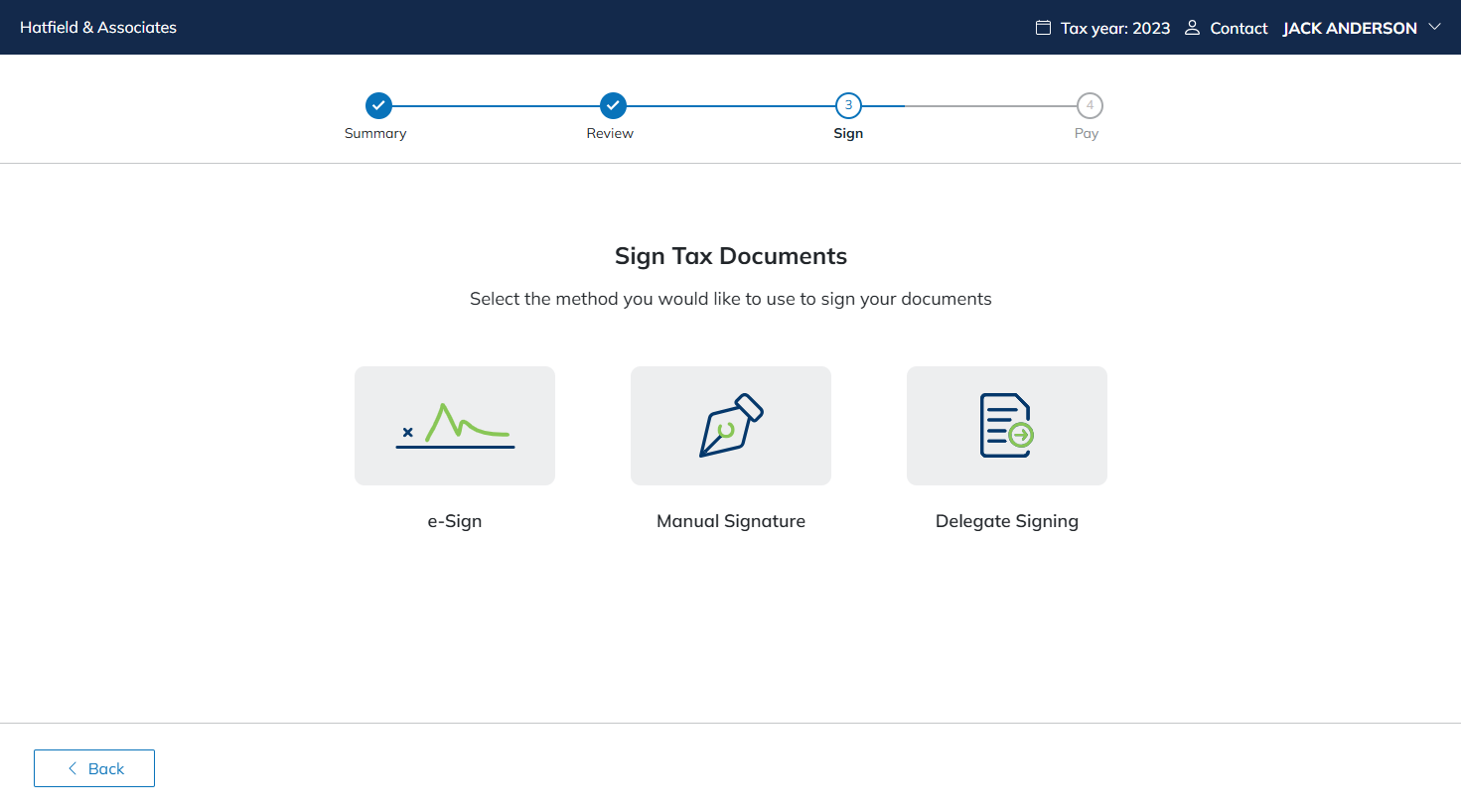The image size is (1461, 812).
Task: Open the Tax year: 2023 selector
Action: (x=1114, y=28)
